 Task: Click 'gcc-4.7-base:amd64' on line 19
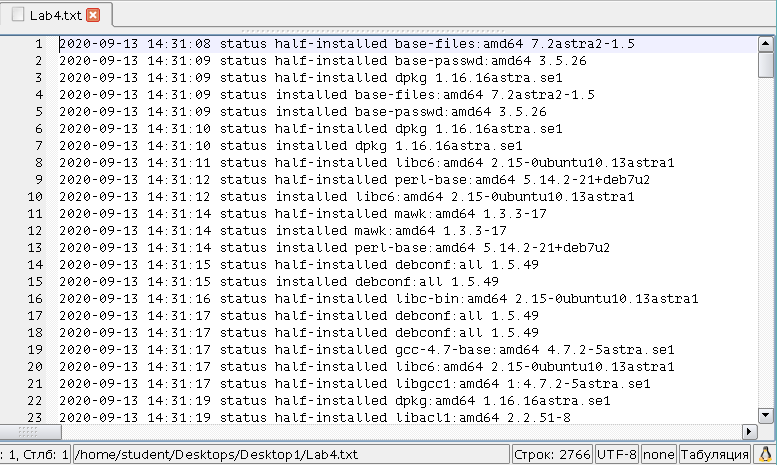tap(467, 349)
